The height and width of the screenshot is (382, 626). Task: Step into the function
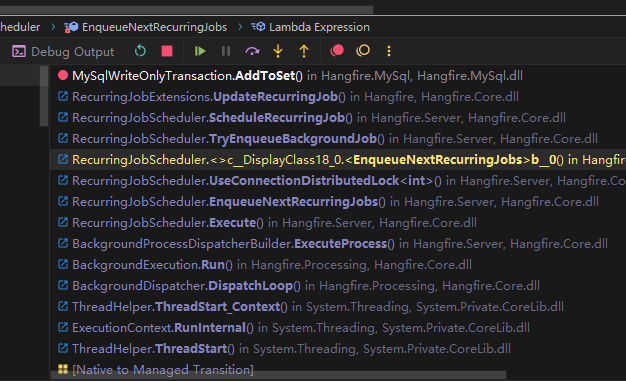point(278,51)
